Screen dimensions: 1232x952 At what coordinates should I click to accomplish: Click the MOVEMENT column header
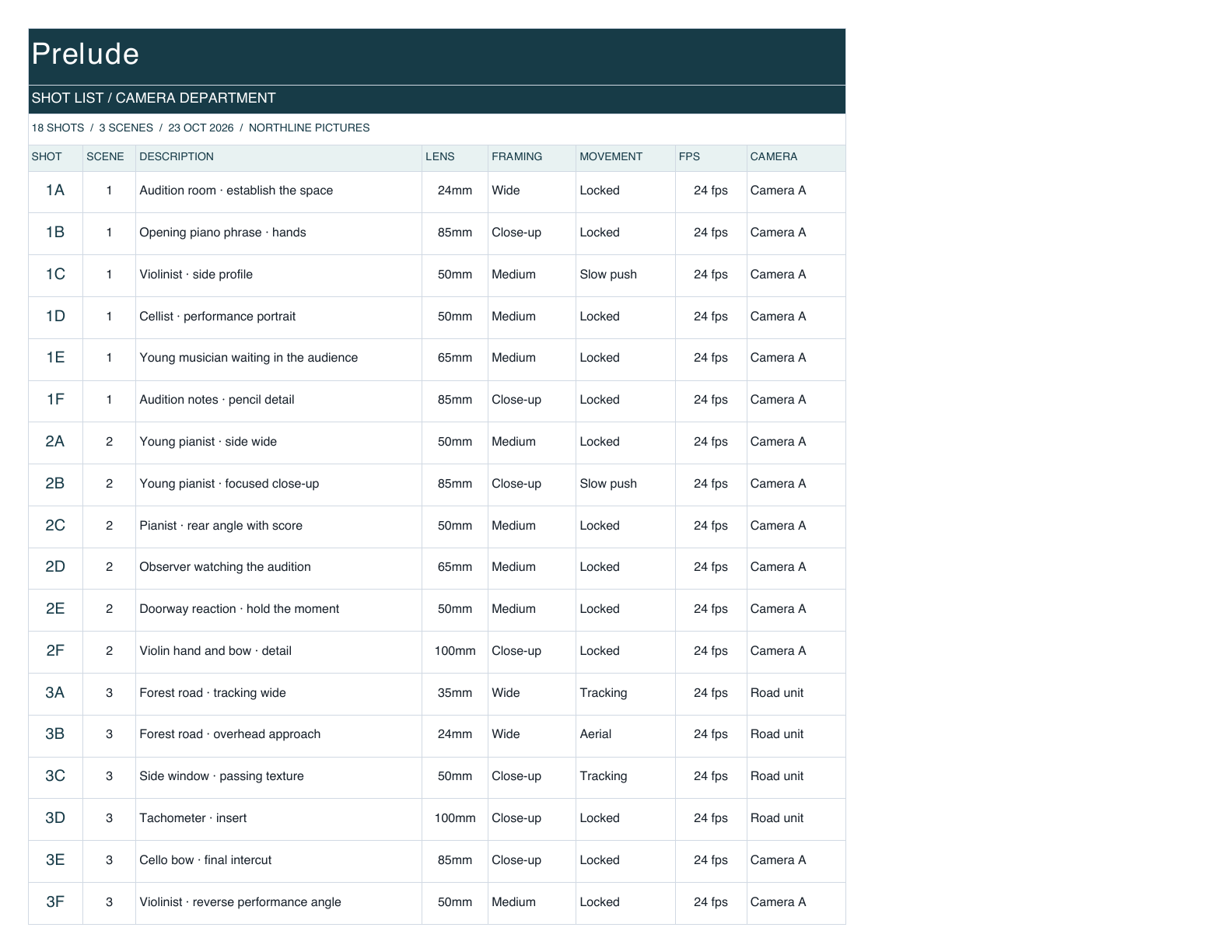pos(611,156)
